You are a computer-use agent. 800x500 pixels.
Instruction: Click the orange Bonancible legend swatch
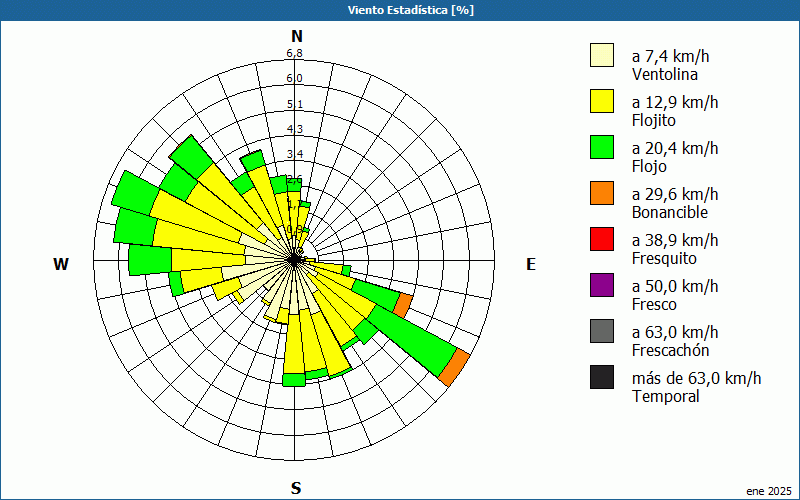coord(602,193)
